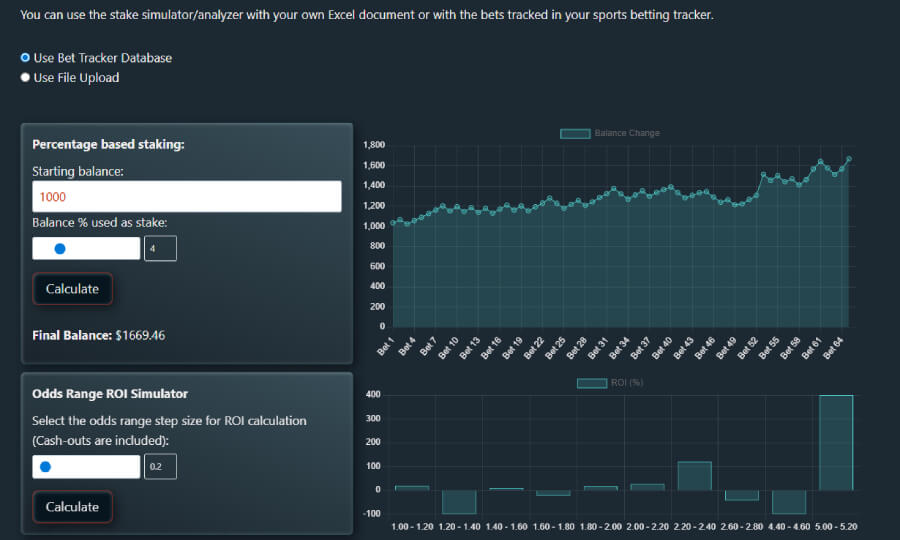
Task: Select the Use File Upload option
Action: 26,78
